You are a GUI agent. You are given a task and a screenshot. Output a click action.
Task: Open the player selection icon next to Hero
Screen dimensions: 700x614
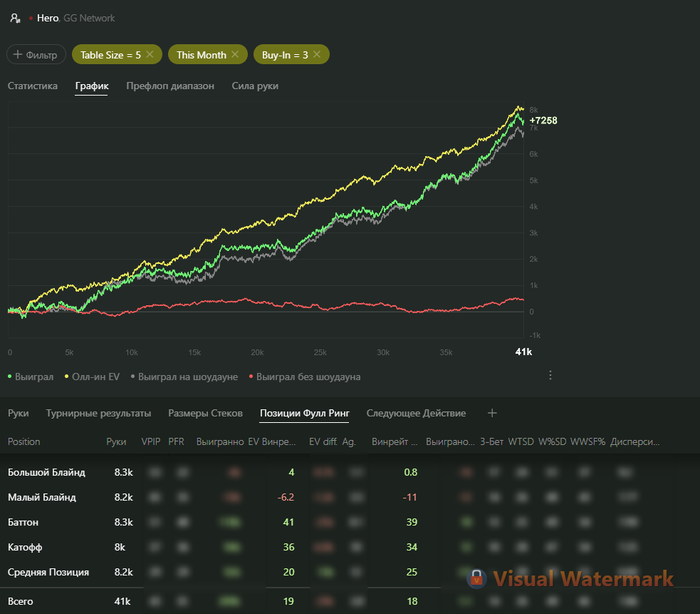pos(15,18)
